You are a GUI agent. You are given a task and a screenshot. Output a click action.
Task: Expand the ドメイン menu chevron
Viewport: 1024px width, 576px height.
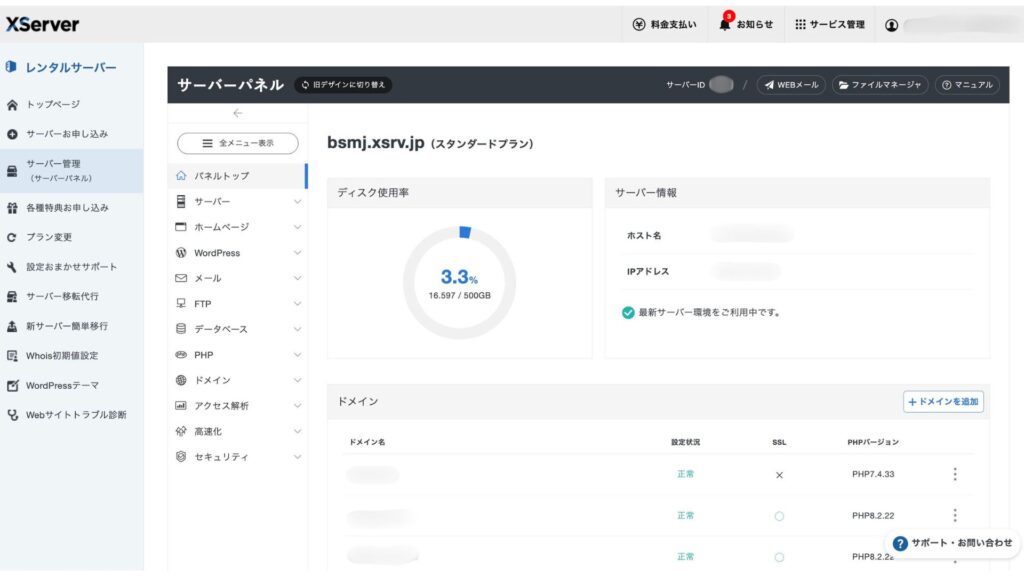point(297,380)
